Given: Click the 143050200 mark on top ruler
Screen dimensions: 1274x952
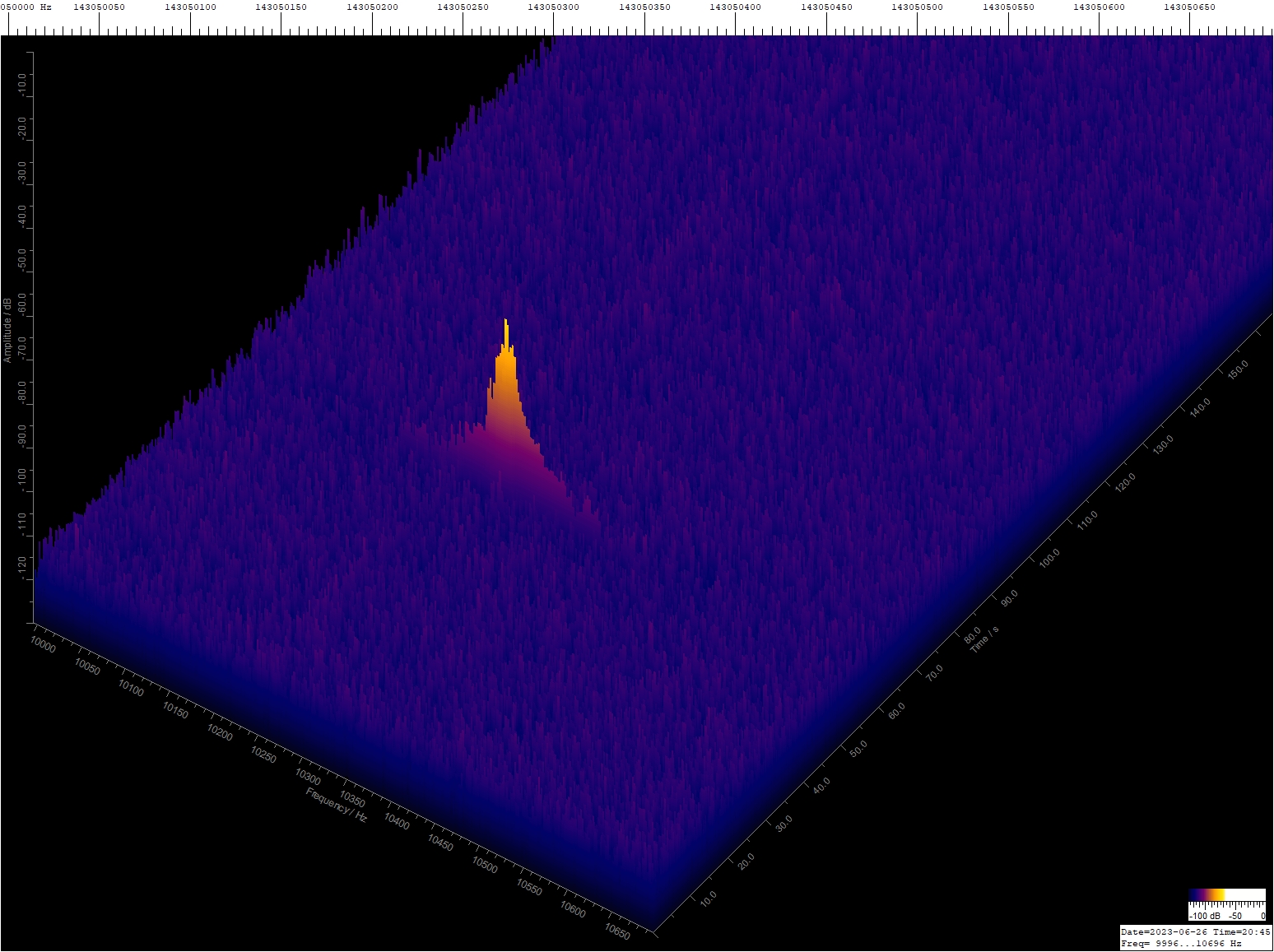Looking at the screenshot, I should tap(372, 7).
